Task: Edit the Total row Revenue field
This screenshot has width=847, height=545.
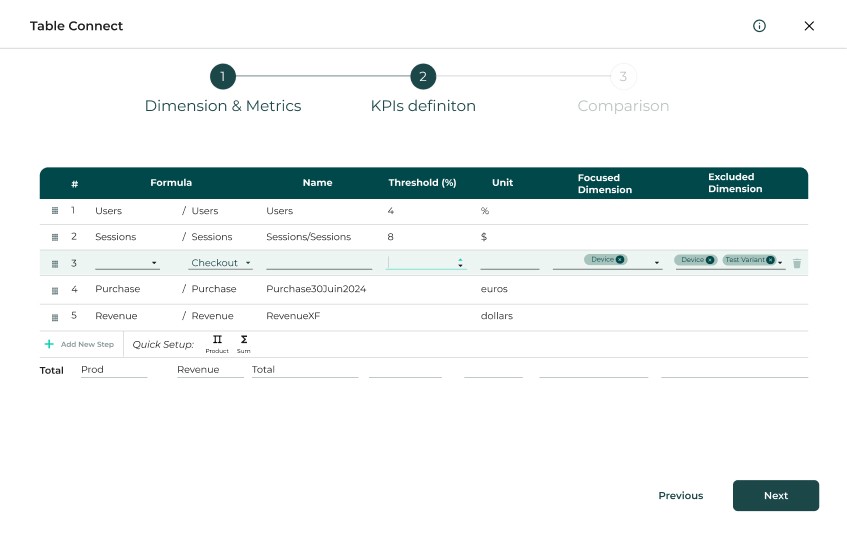Action: point(210,370)
